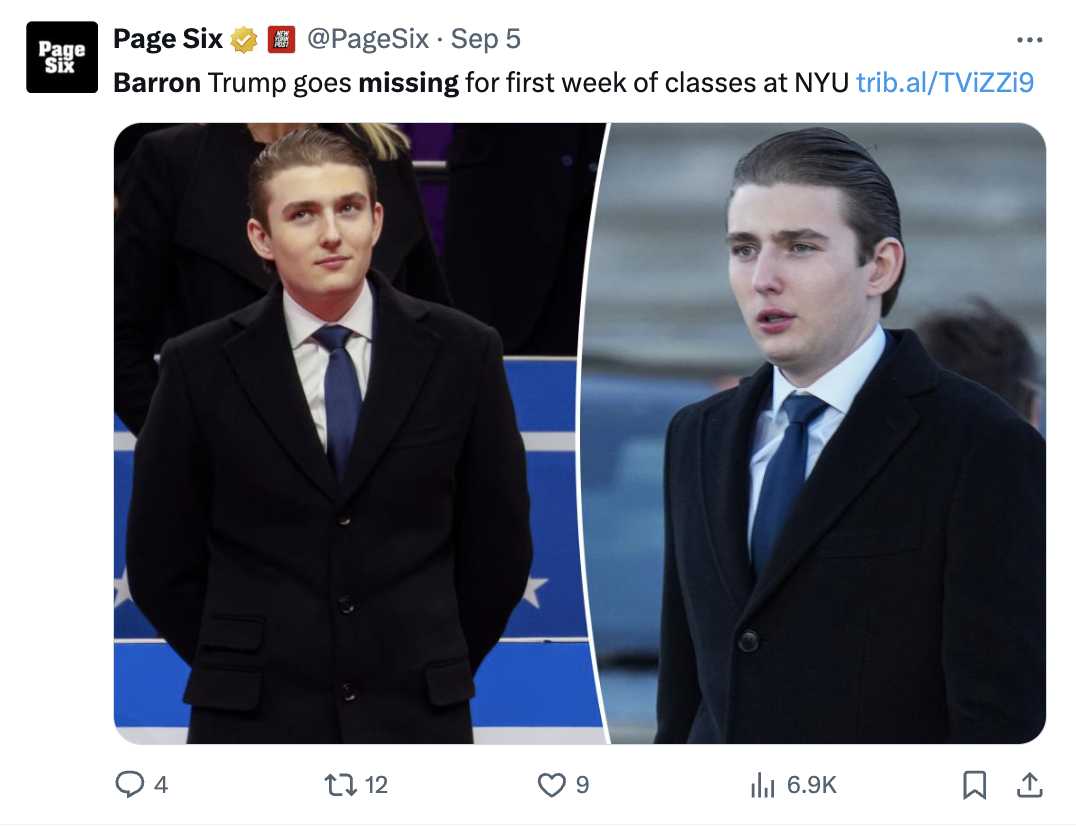Click the 6.9K views count
1076x828 pixels.
click(811, 785)
